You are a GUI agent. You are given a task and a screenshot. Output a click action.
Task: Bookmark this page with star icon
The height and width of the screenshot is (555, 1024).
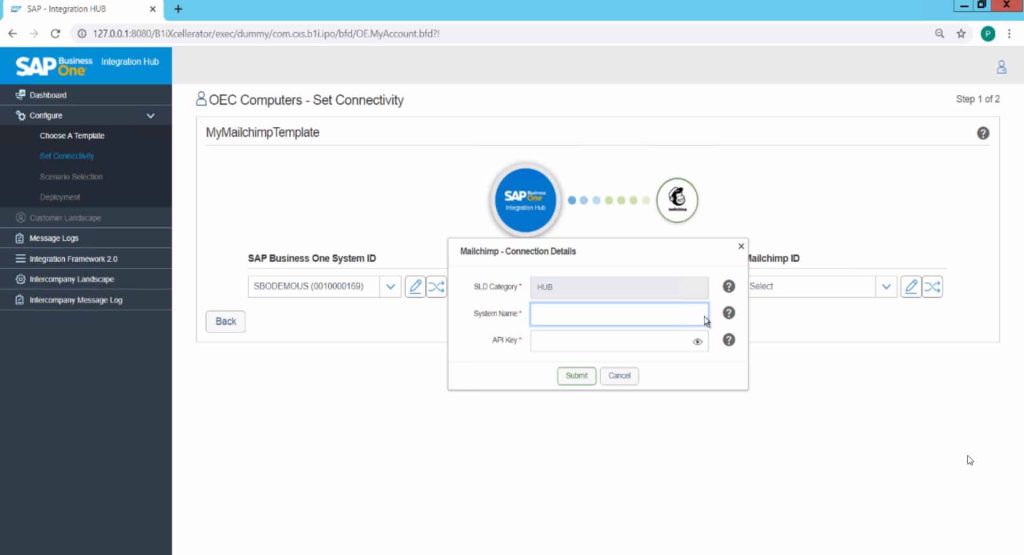pos(961,33)
